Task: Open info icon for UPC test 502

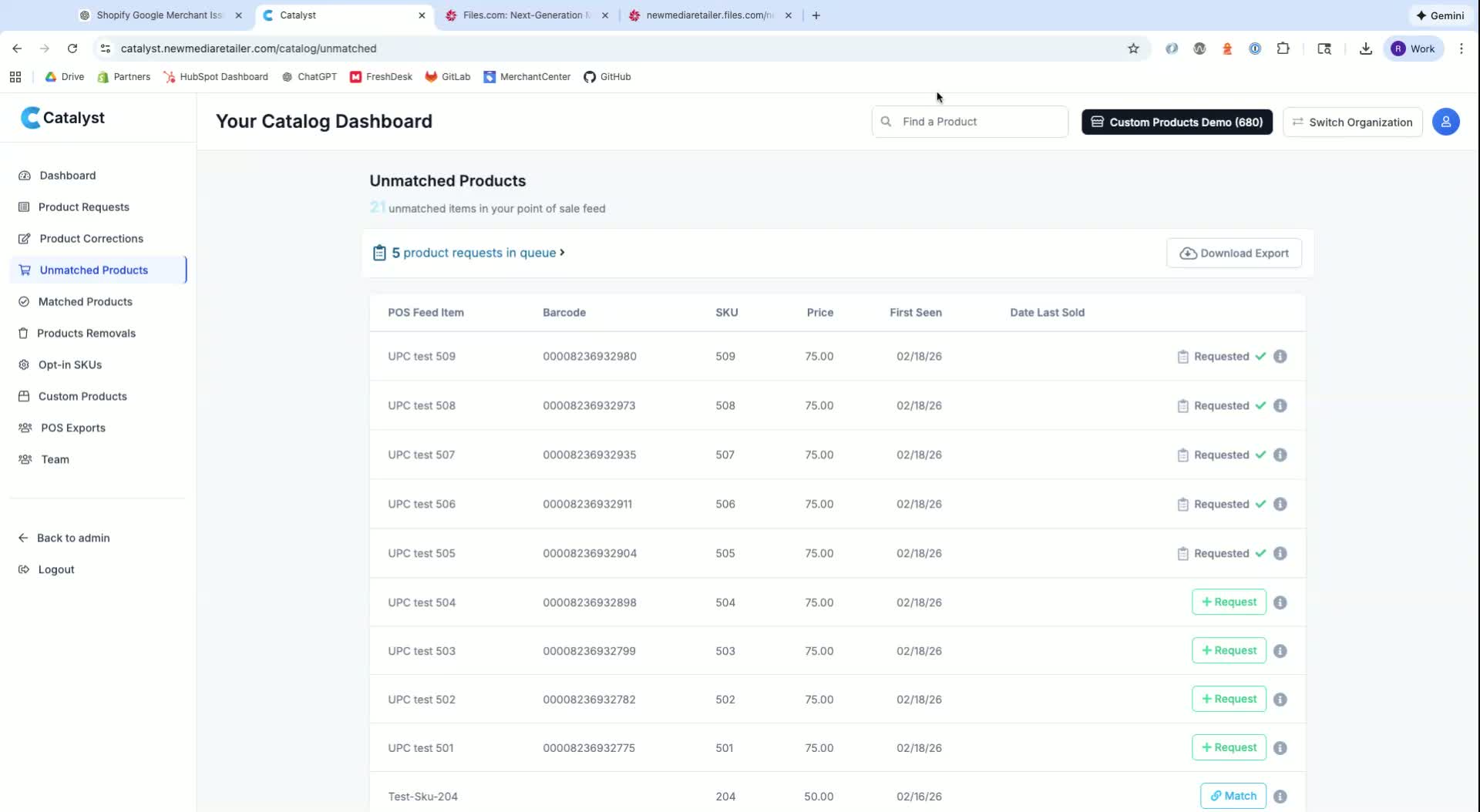Action: tap(1280, 700)
